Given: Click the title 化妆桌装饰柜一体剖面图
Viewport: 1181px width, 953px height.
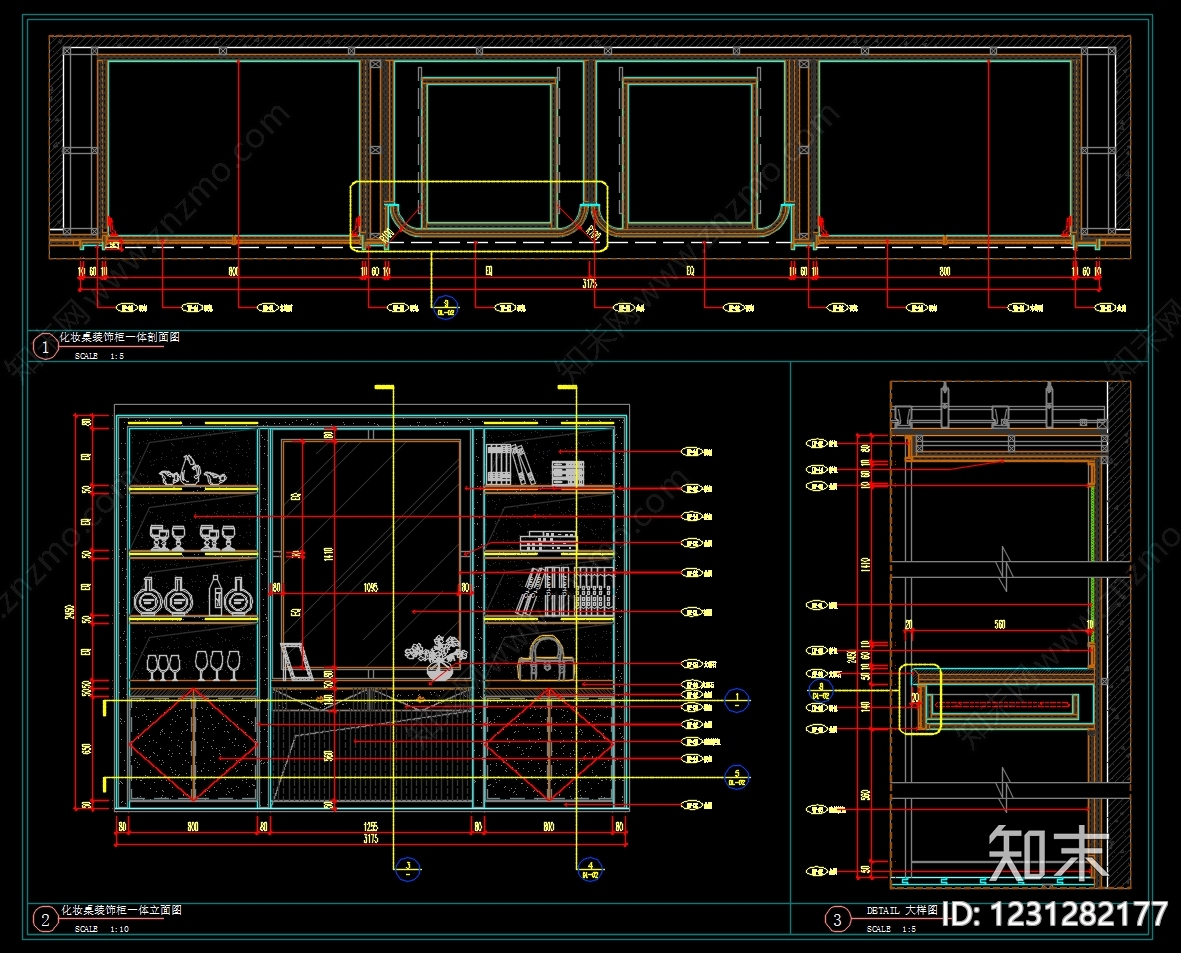Looking at the screenshot, I should point(120,337).
